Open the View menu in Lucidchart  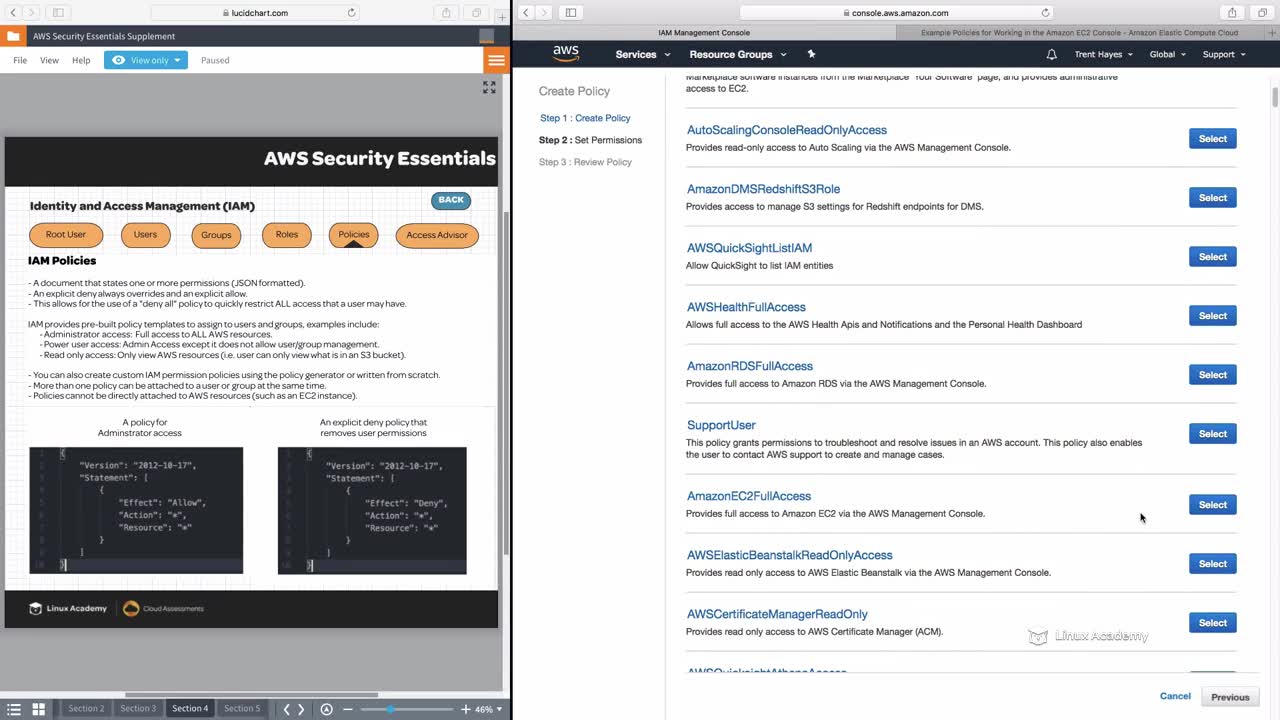tap(49, 60)
